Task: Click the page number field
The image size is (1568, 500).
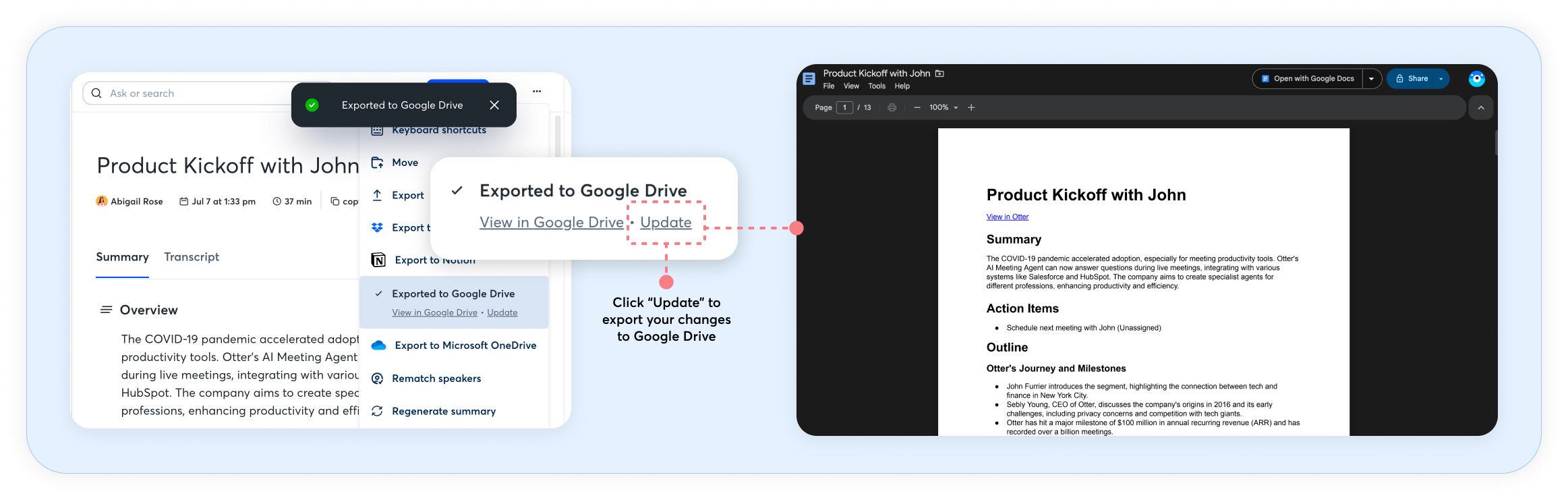Action: (844, 107)
